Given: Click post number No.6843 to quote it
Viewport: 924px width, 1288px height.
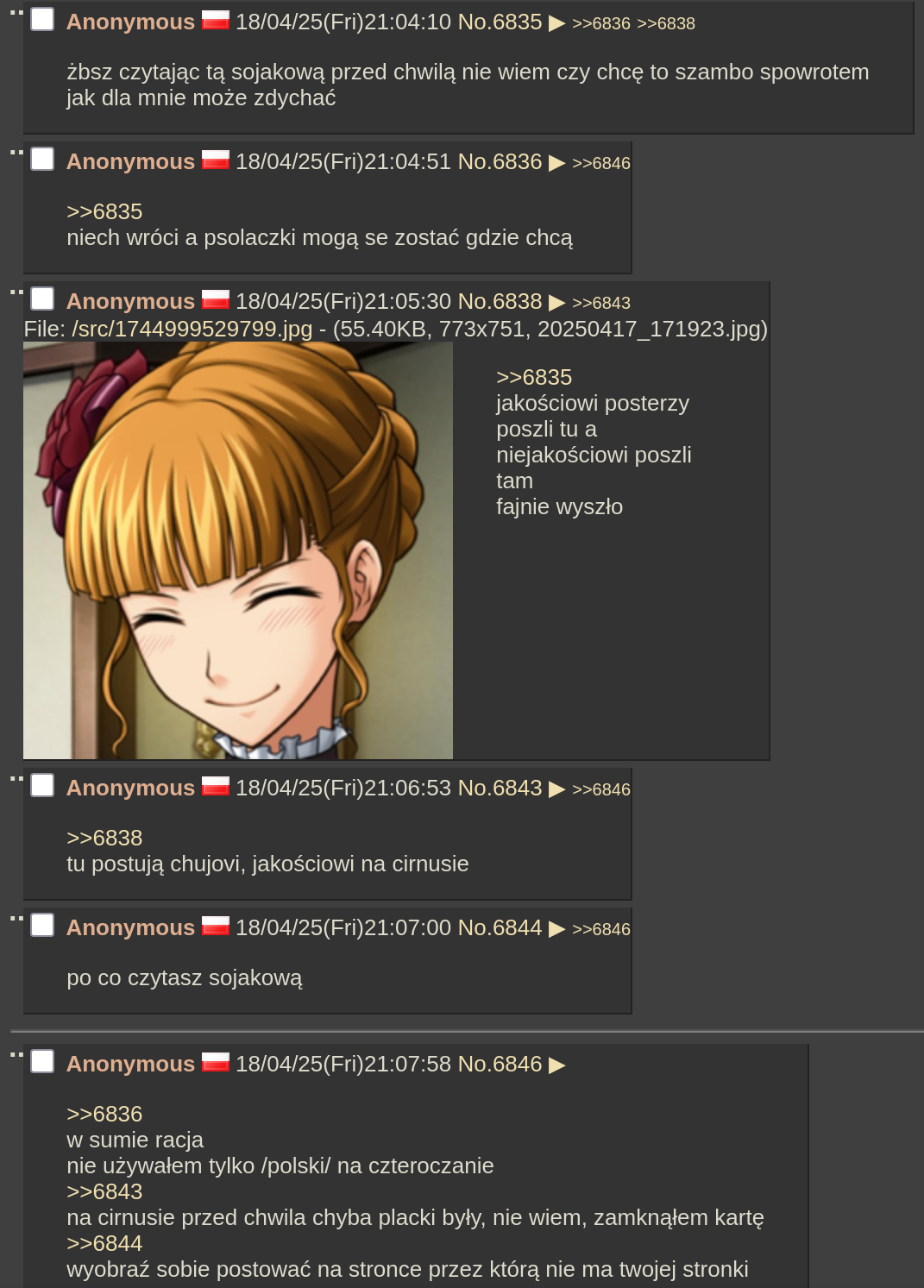Looking at the screenshot, I should [500, 788].
